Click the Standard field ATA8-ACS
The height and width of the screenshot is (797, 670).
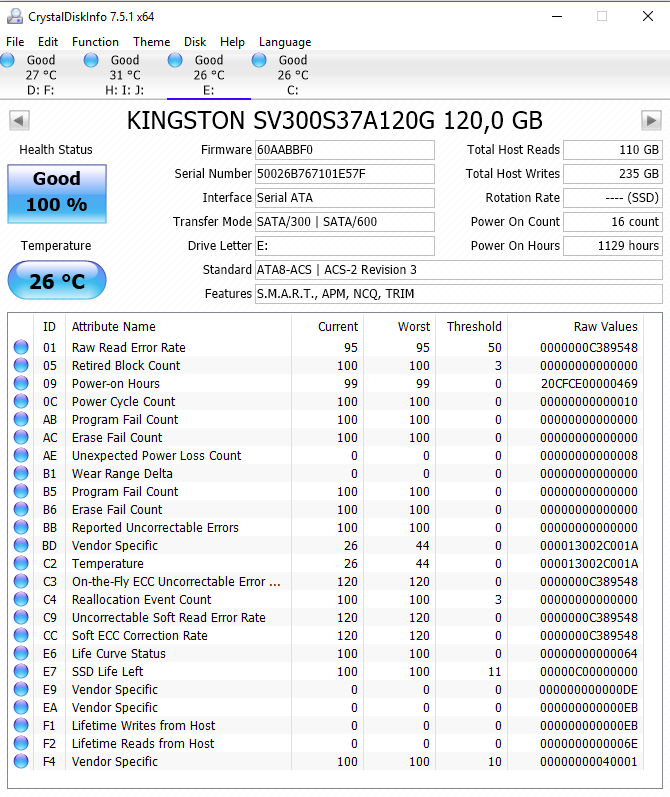(459, 270)
